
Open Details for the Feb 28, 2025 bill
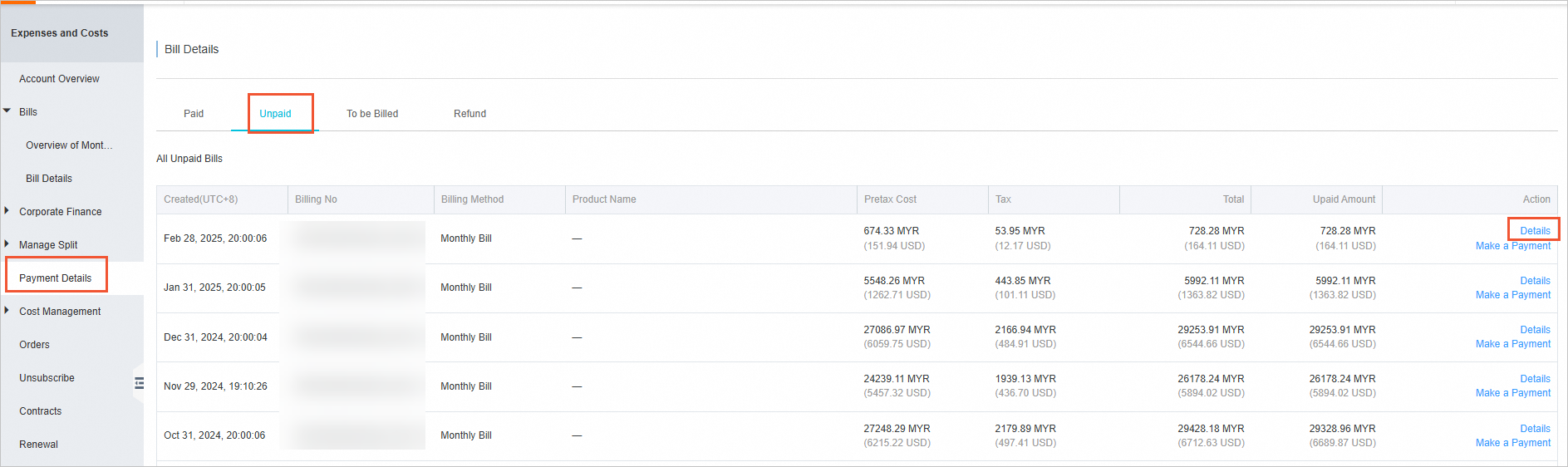point(1535,231)
